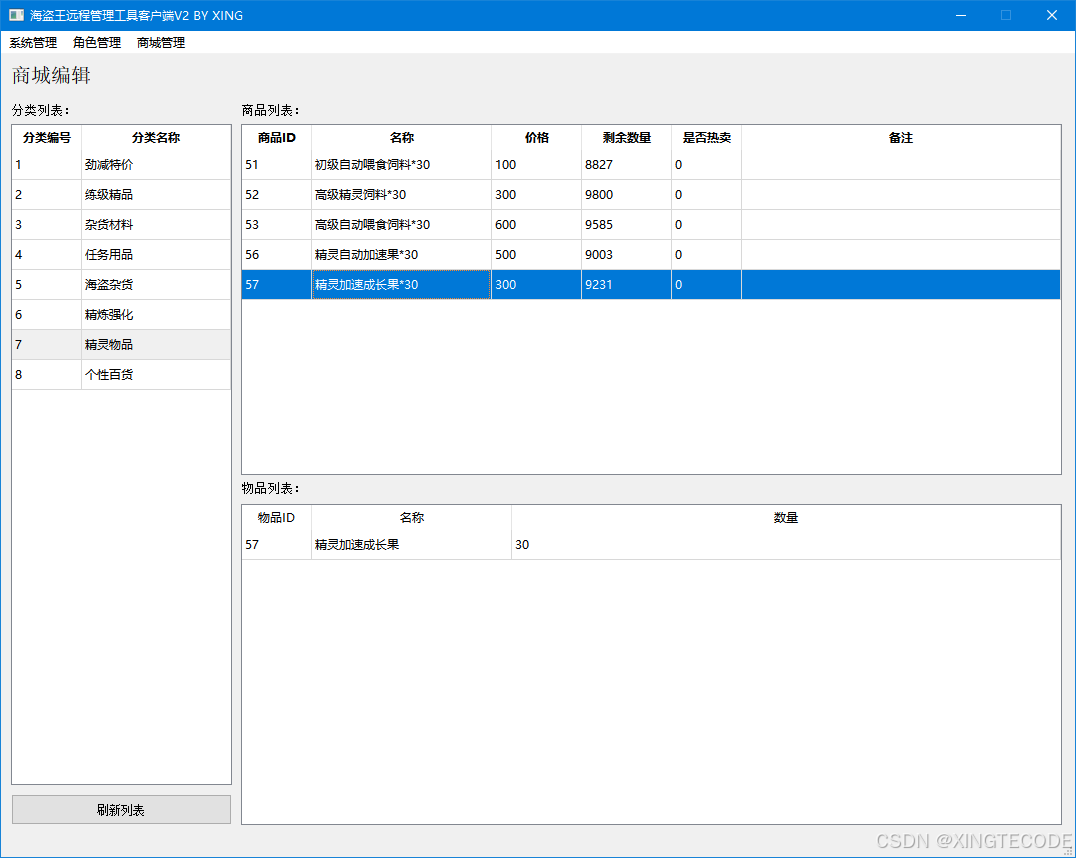Click product ID cell 56
Image resolution: width=1076 pixels, height=858 pixels.
click(277, 255)
